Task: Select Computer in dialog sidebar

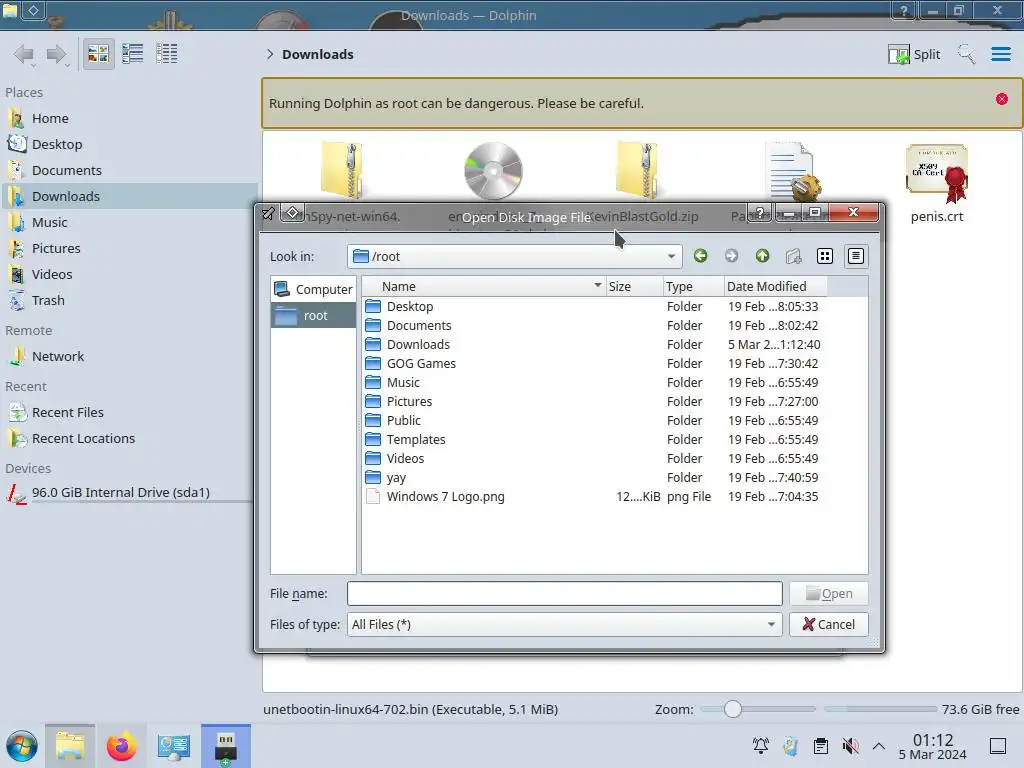Action: (313, 289)
